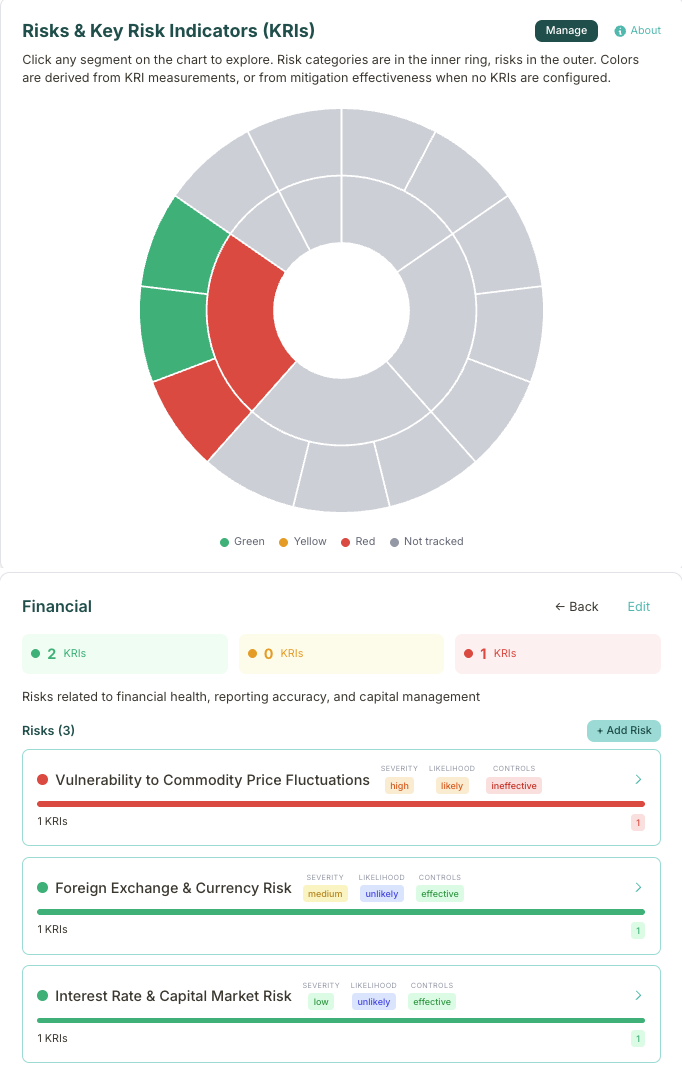682x1089 pixels.
Task: Click the green KRI count badge on Interest Rate card
Action: pyautogui.click(x=637, y=1037)
